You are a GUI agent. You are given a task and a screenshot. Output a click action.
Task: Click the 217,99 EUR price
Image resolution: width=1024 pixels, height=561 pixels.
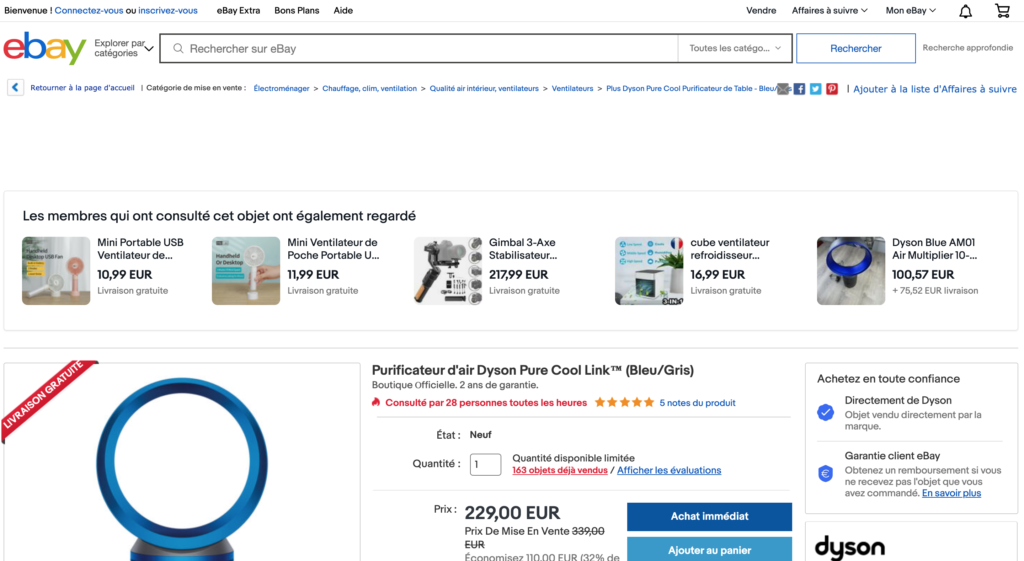tap(519, 275)
